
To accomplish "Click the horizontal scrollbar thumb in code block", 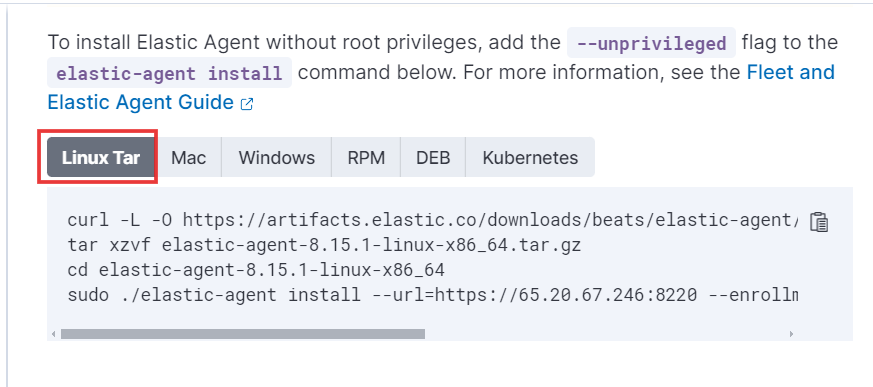I will (243, 334).
